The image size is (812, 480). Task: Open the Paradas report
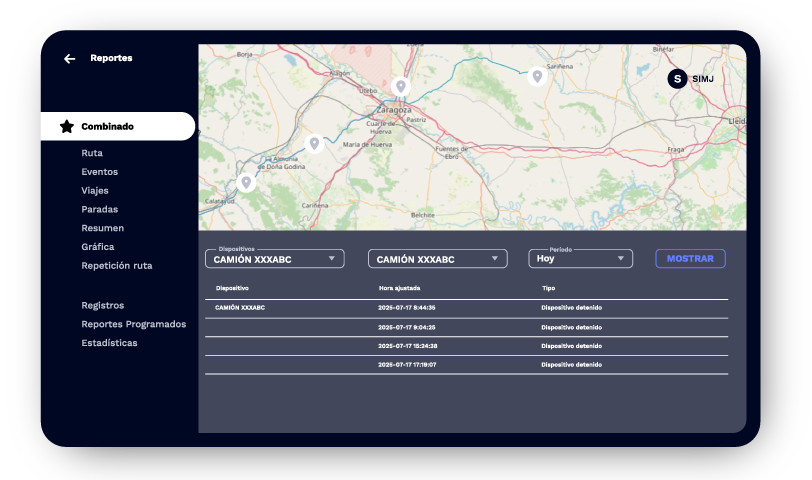[100, 209]
